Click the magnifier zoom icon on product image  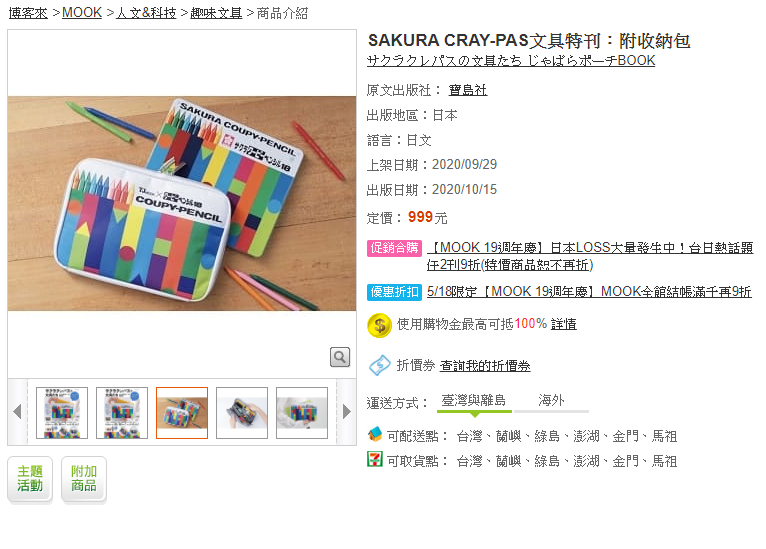tap(340, 357)
